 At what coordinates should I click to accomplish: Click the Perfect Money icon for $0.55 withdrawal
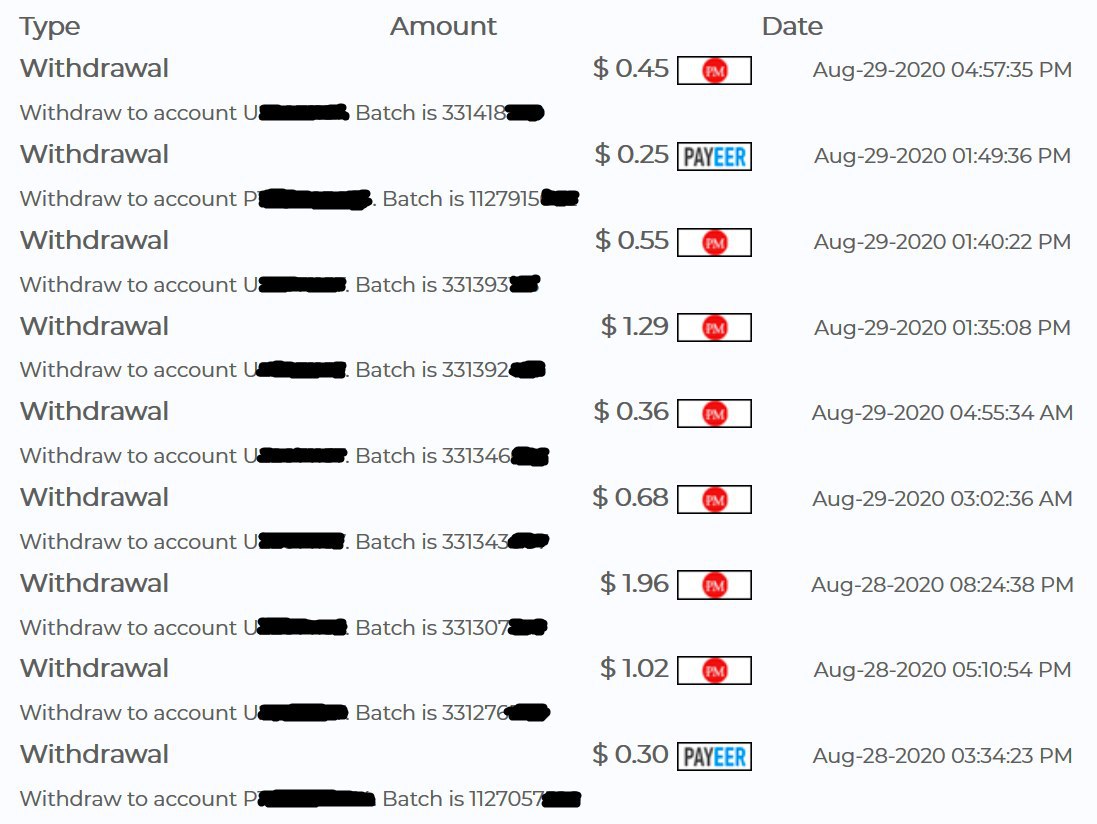tap(714, 242)
